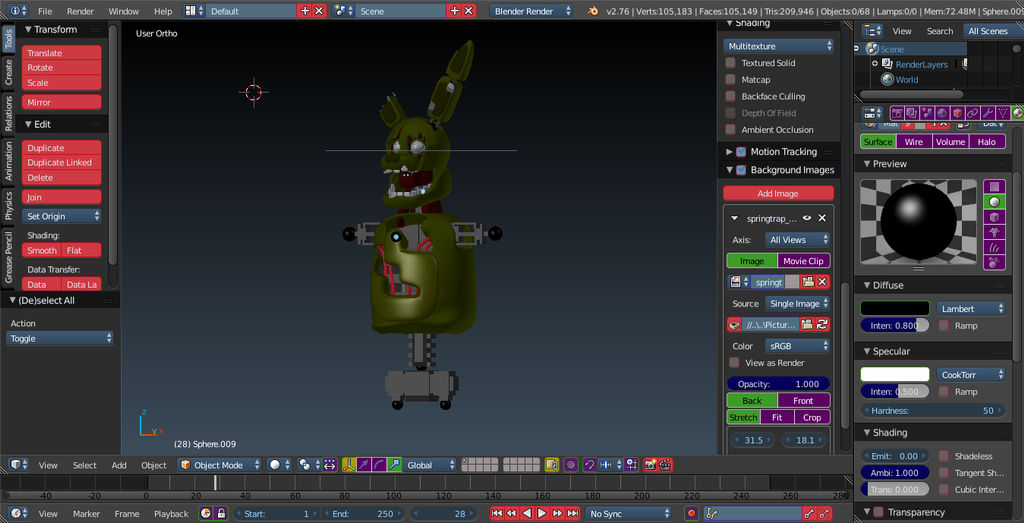Open Set Origin dropdown
The image size is (1024, 523).
(x=61, y=215)
